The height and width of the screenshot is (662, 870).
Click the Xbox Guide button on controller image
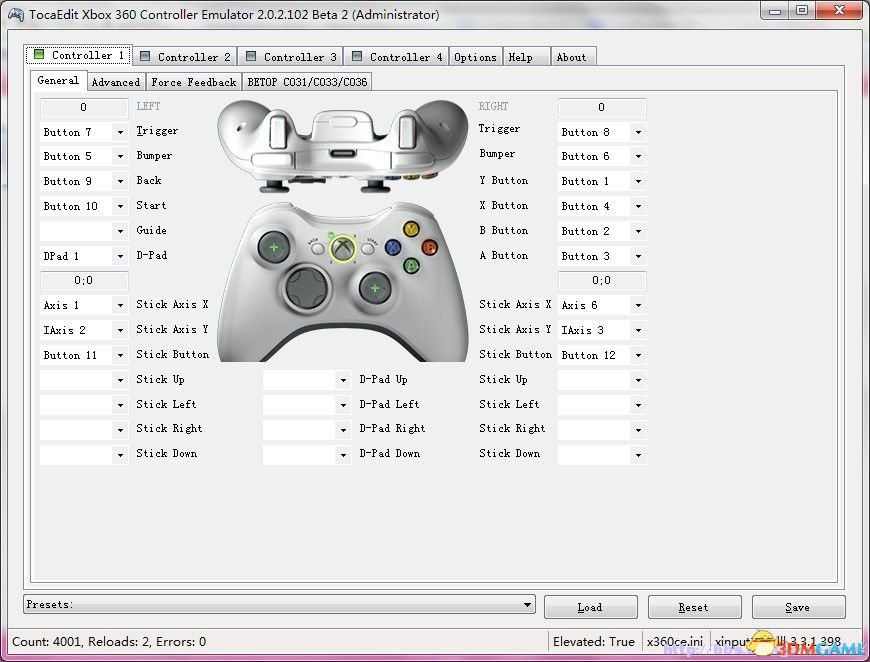pyautogui.click(x=343, y=248)
